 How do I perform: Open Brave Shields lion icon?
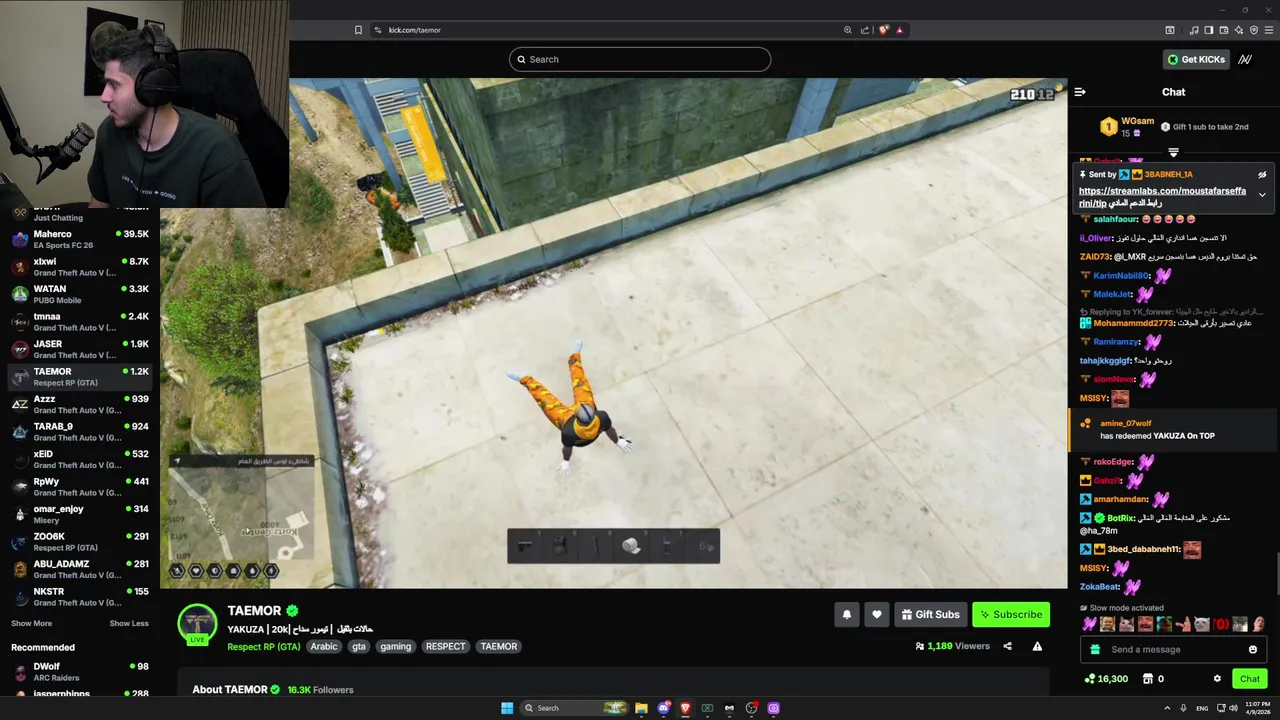883,30
